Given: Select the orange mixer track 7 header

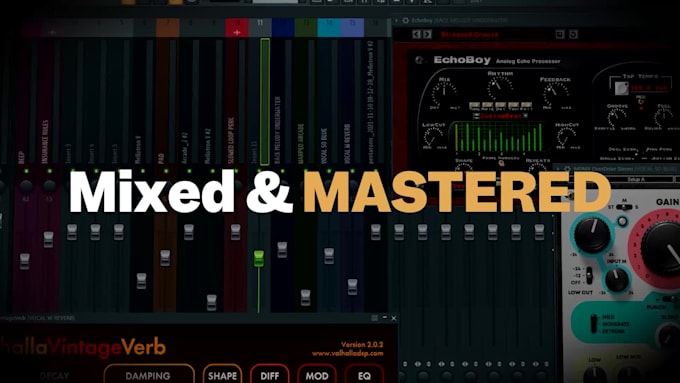Looking at the screenshot, I should pyautogui.click(x=168, y=27).
